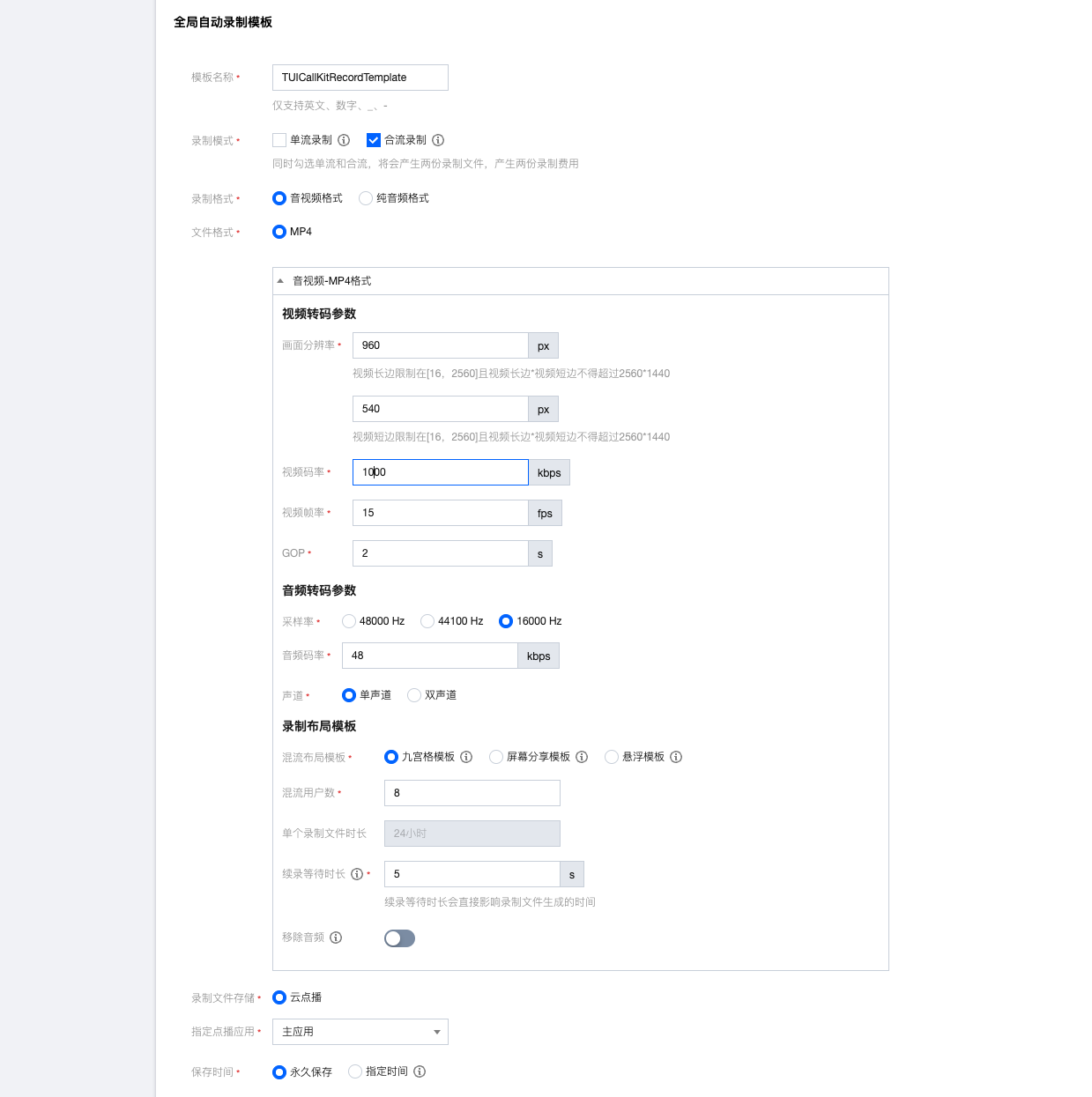Image resolution: width=1092 pixels, height=1097 pixels.
Task: Click info icon beside 指定时间
Action: click(420, 1071)
